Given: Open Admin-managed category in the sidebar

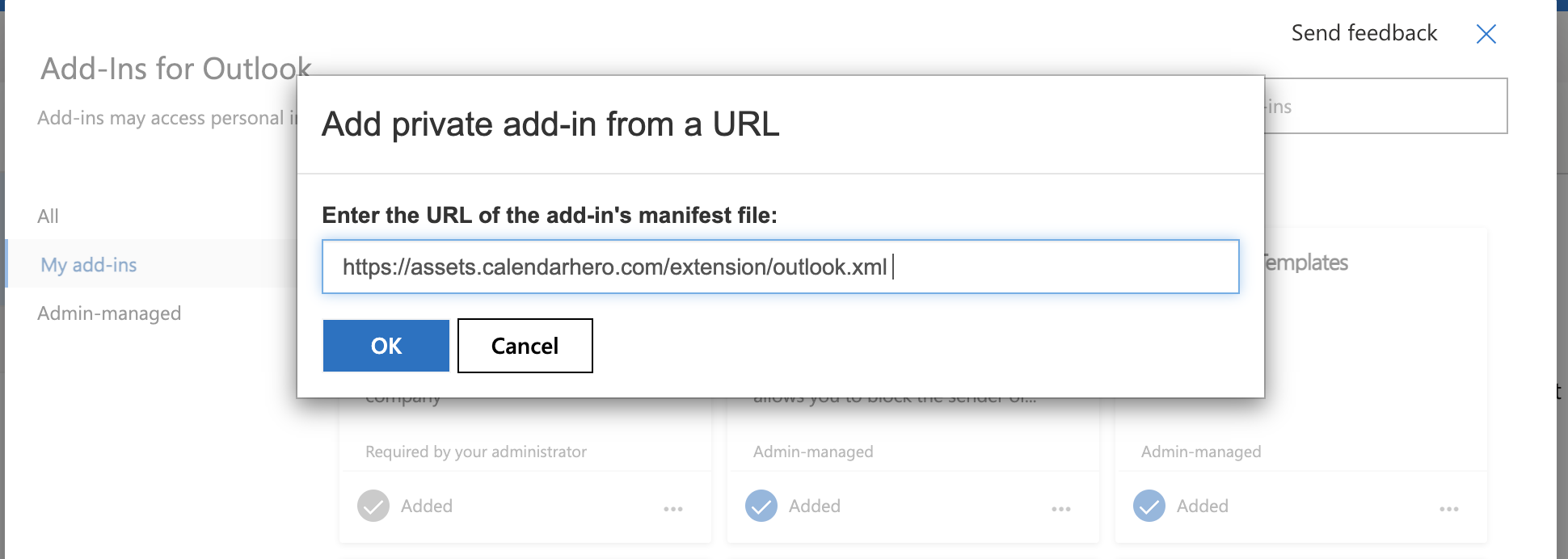Looking at the screenshot, I should click(109, 313).
